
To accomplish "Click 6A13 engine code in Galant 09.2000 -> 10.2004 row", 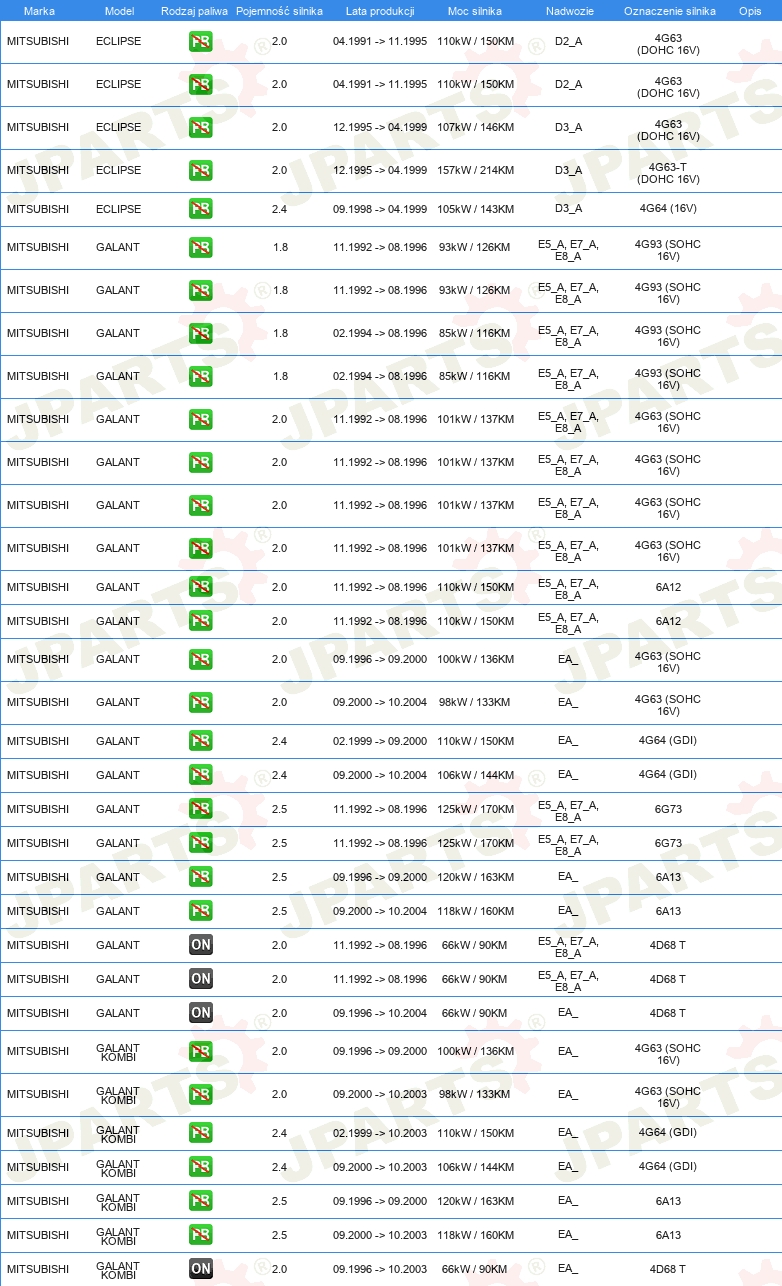I will [668, 911].
